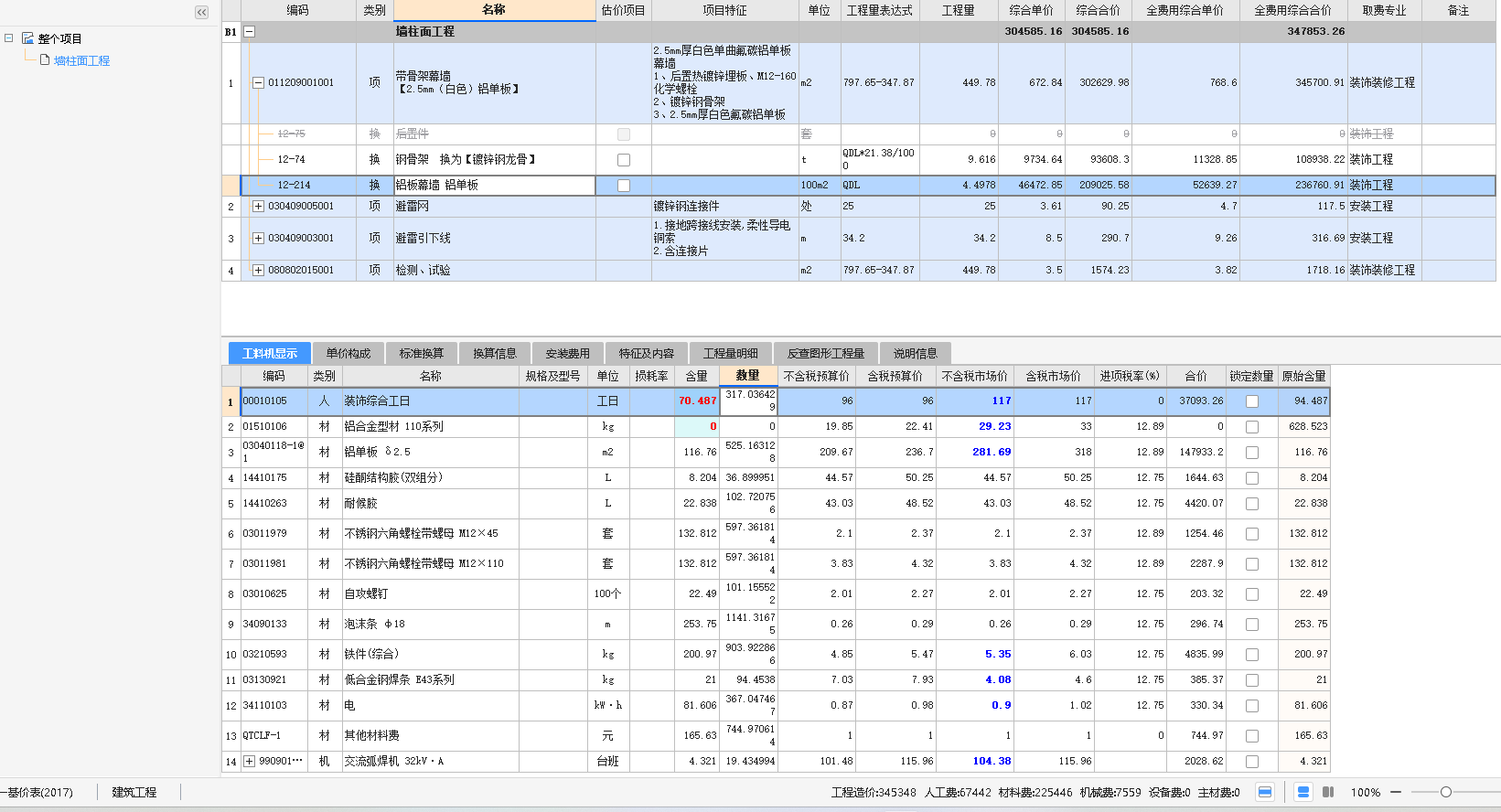Select the horizontal split layout icon
The image size is (1501, 812).
(1303, 792)
